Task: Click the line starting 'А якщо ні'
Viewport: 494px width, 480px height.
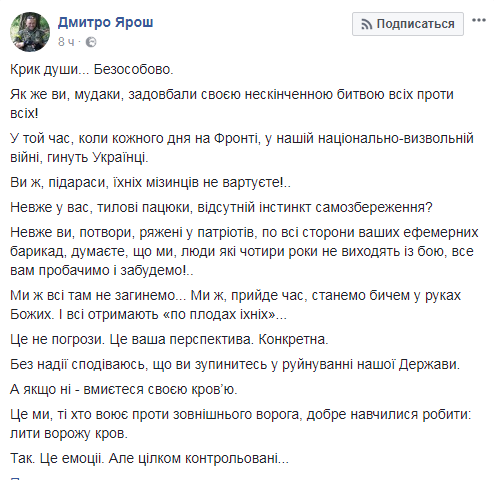Action: 124,389
